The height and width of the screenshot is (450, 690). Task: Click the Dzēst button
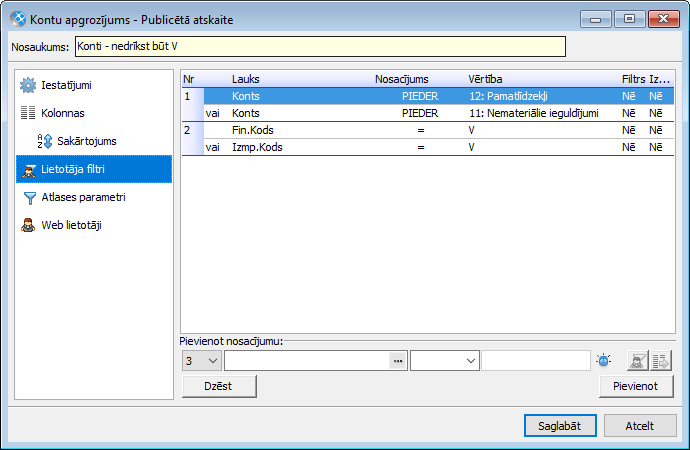pyautogui.click(x=219, y=386)
